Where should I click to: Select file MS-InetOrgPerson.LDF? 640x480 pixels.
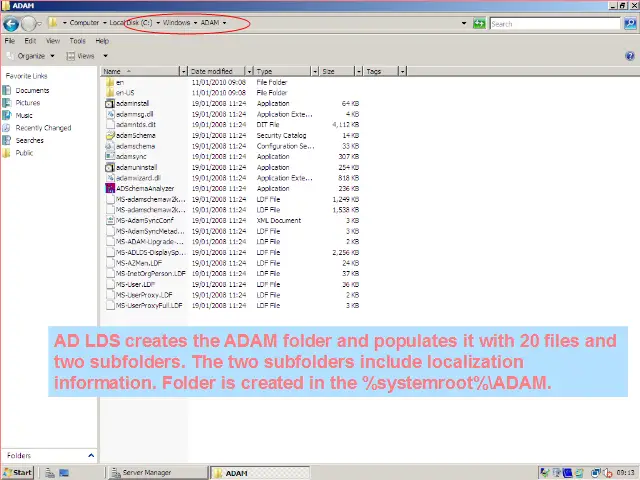151,274
